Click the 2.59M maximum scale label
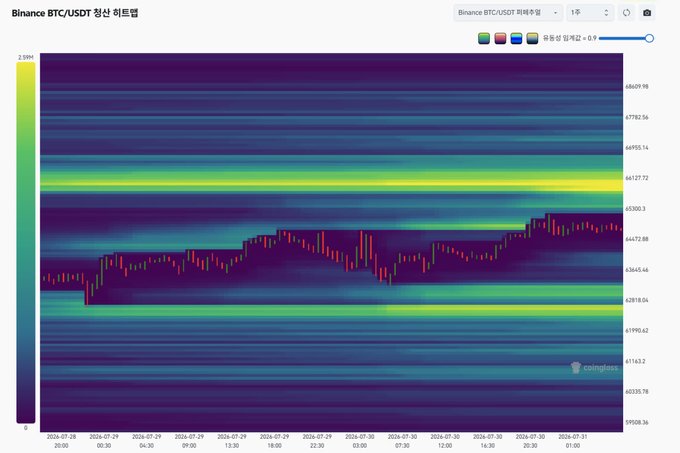The image size is (680, 453). click(26, 57)
